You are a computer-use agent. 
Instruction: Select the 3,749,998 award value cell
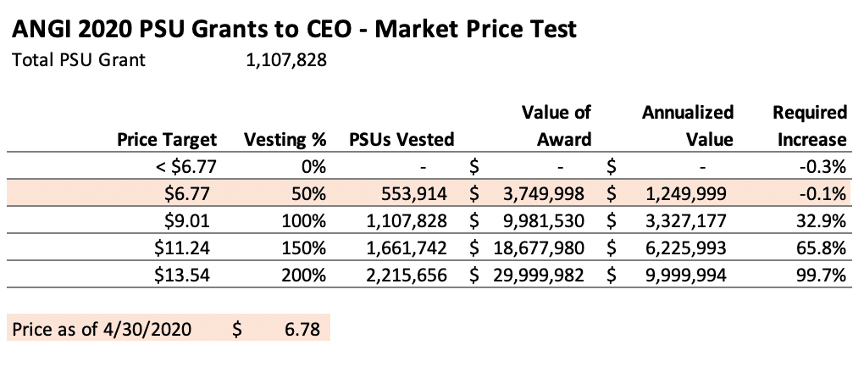(x=542, y=194)
